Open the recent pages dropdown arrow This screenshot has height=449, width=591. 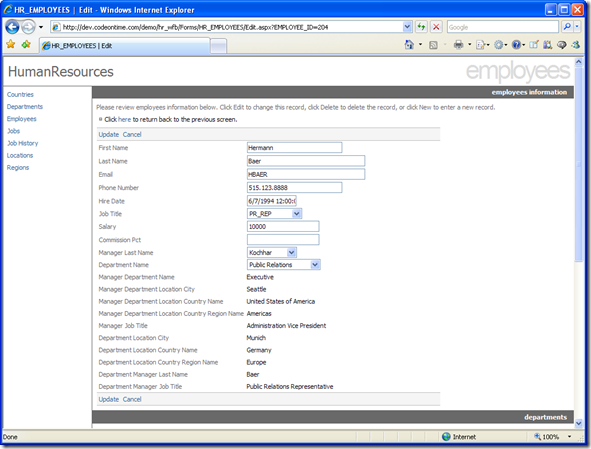(x=41, y=27)
